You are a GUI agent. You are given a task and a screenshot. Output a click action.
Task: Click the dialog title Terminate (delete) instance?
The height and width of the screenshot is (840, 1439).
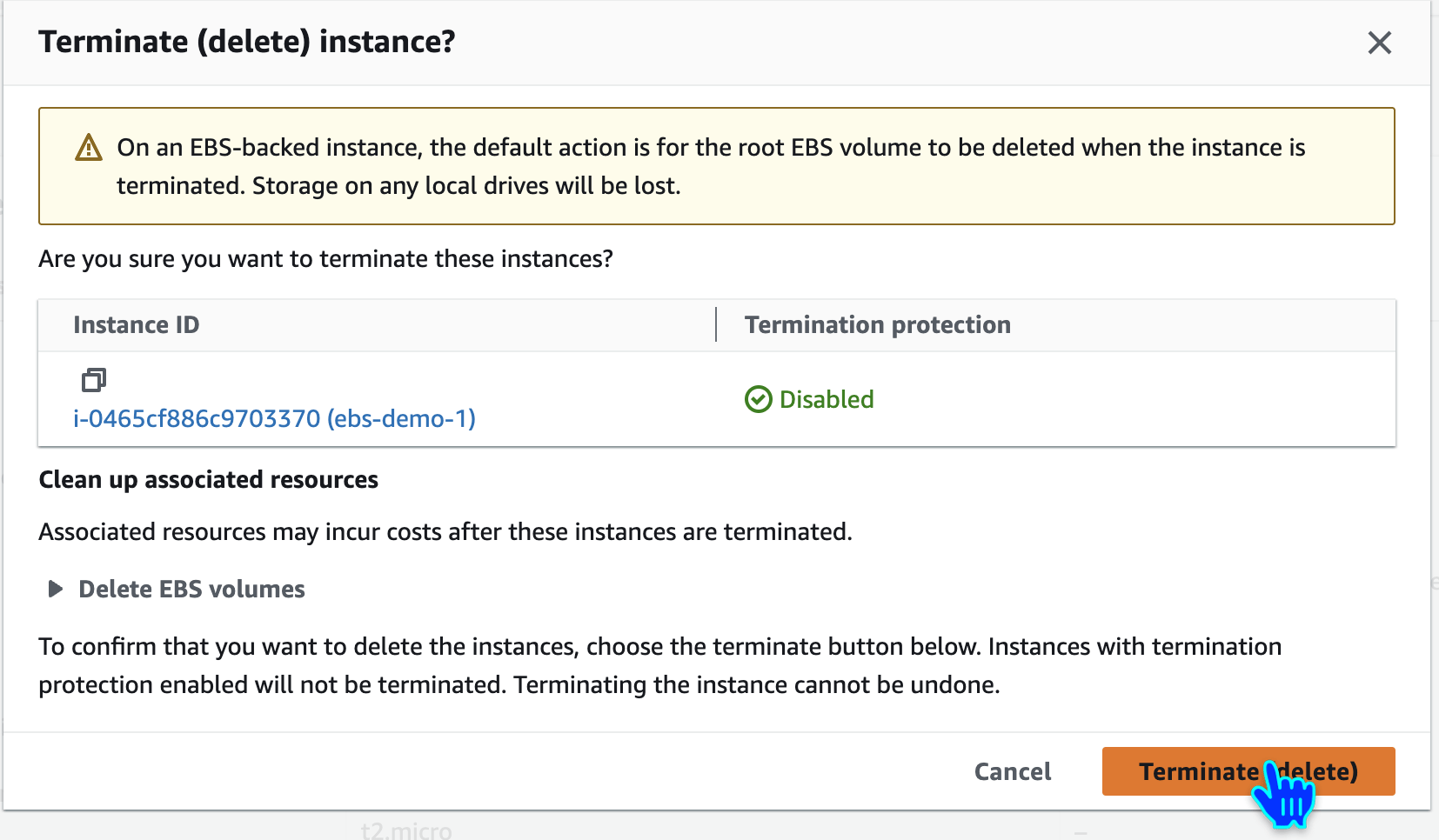pos(247,42)
